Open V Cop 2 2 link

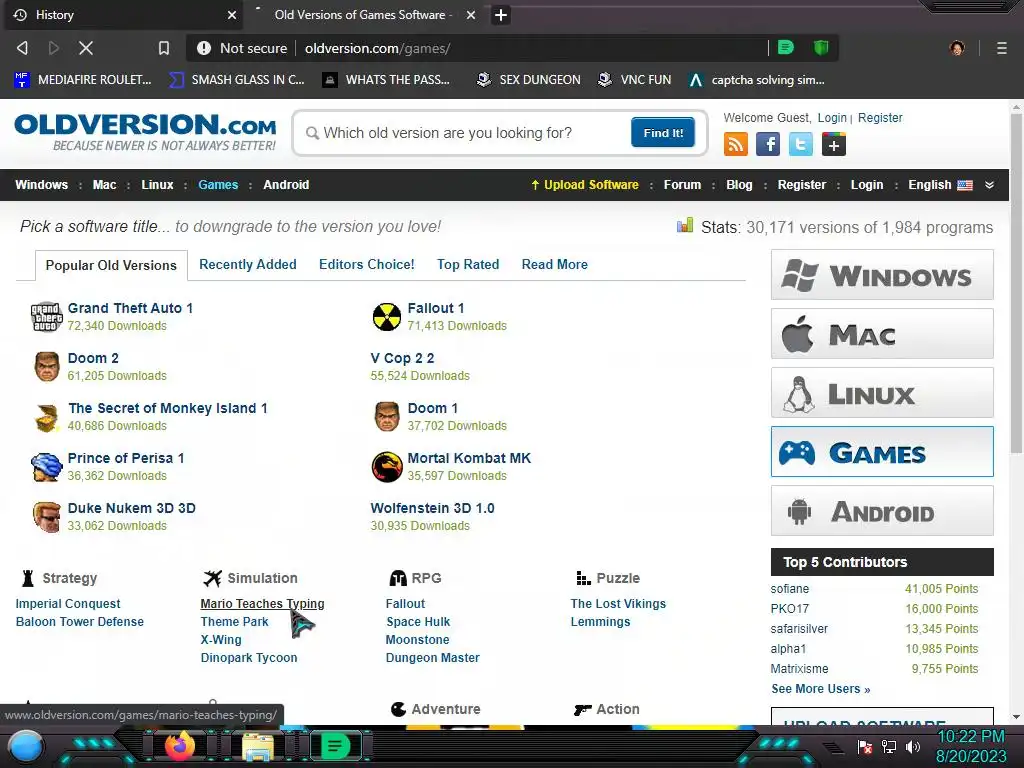pyautogui.click(x=402, y=358)
